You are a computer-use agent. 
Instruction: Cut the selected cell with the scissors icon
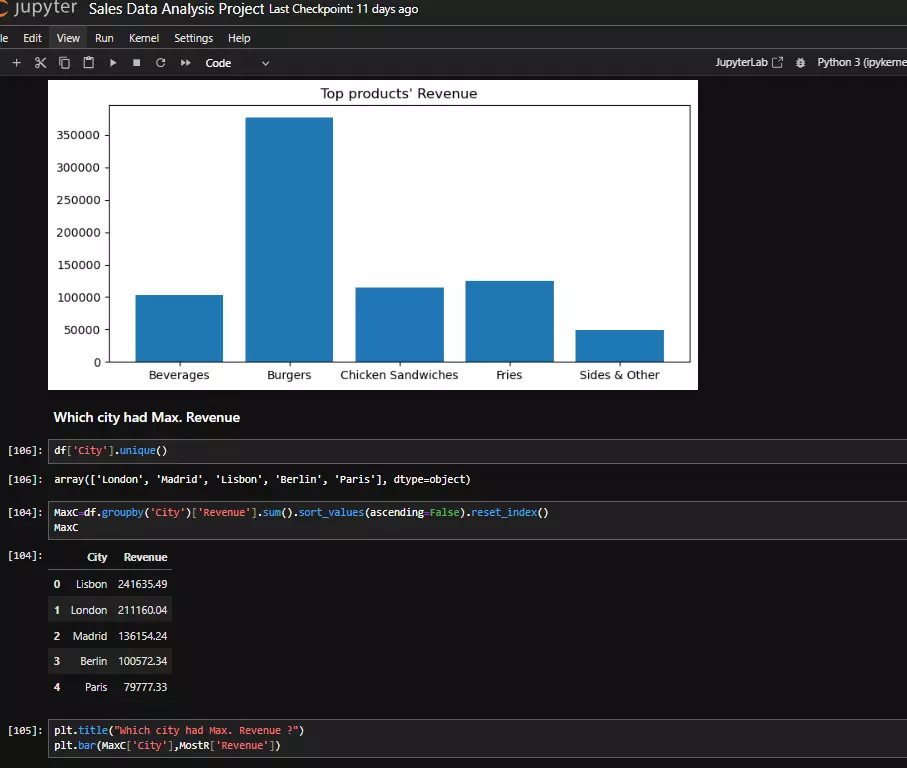tap(41, 63)
